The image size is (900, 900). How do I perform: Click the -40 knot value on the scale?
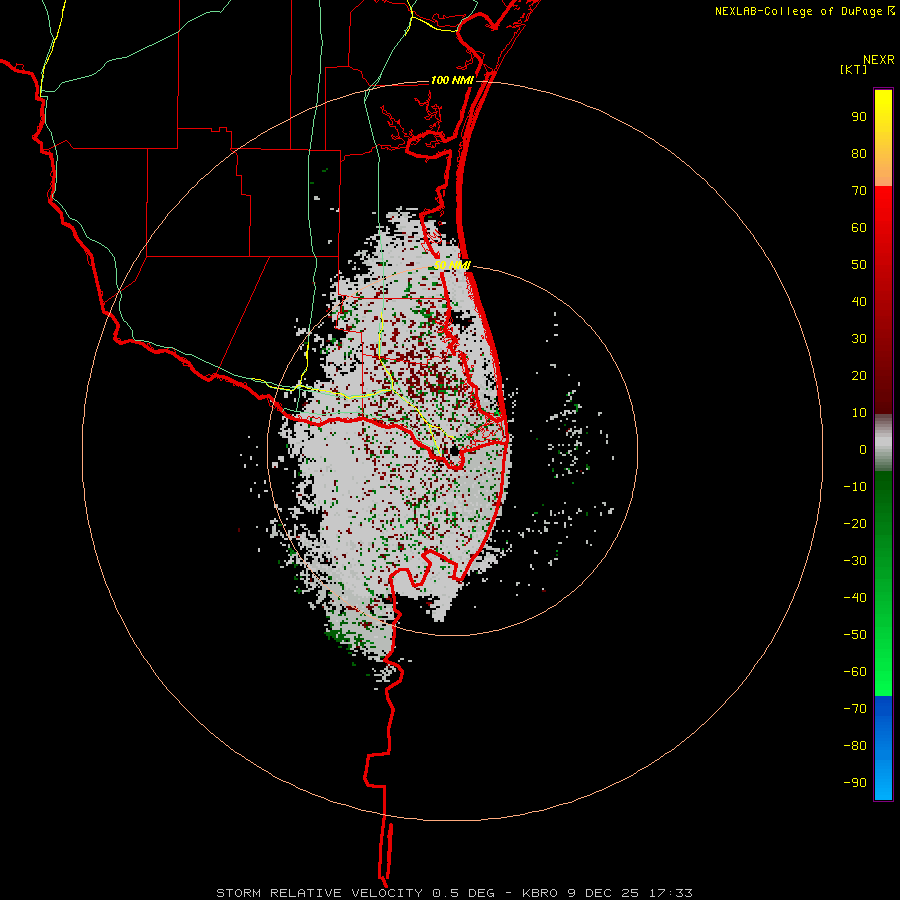(855, 598)
